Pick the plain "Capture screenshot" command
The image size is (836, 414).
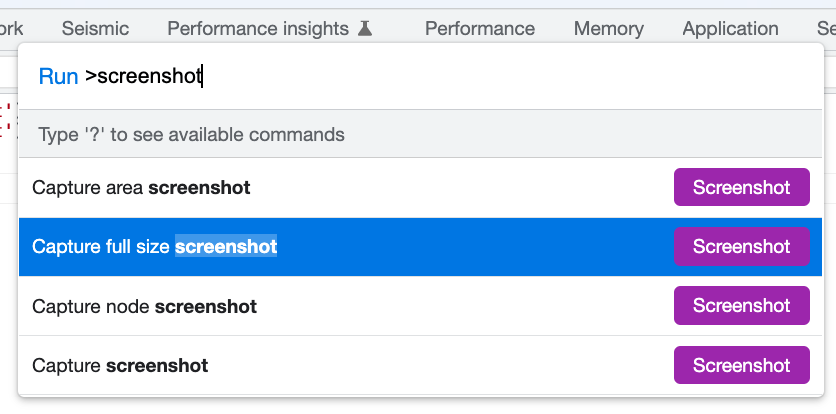[x=120, y=365]
